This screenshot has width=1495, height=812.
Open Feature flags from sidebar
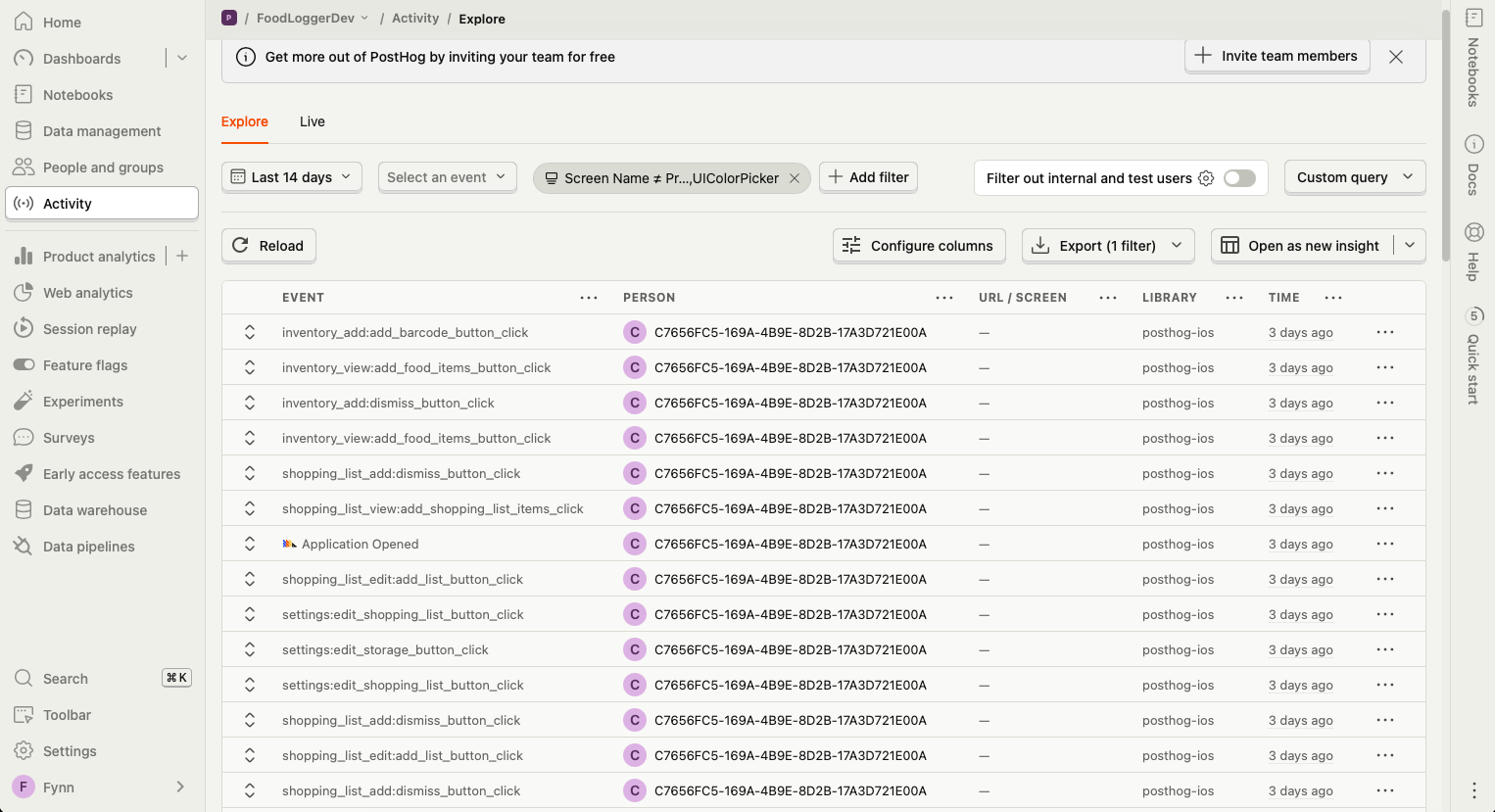click(85, 365)
